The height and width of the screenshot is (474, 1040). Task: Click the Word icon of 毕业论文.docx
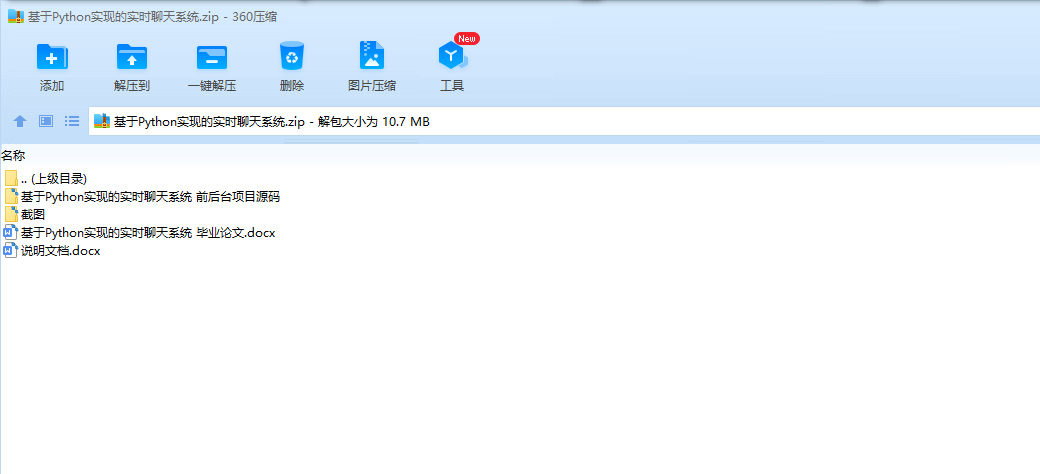[10, 233]
